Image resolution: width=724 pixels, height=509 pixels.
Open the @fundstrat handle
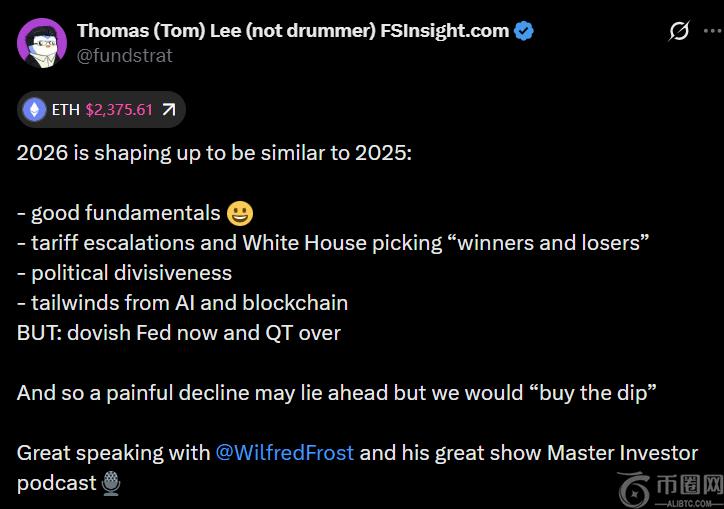tap(124, 56)
